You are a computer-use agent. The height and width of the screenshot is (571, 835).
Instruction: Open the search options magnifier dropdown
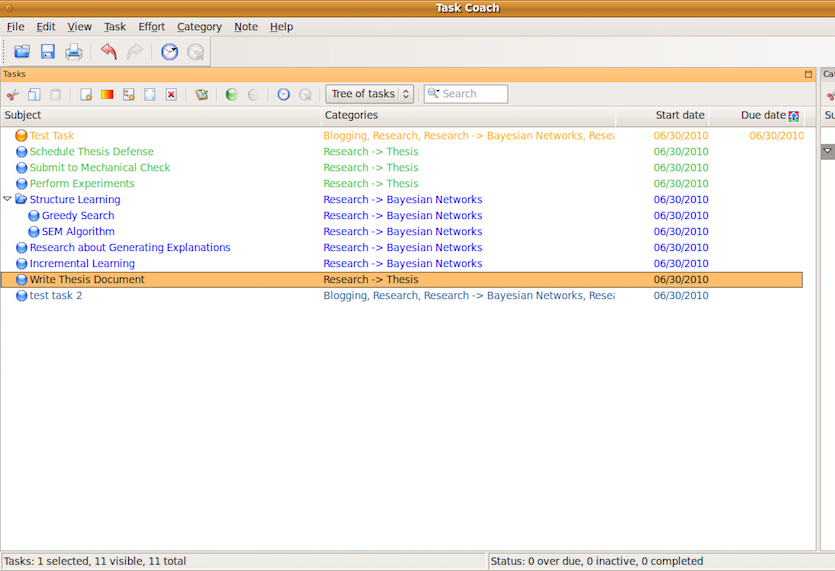(x=433, y=94)
